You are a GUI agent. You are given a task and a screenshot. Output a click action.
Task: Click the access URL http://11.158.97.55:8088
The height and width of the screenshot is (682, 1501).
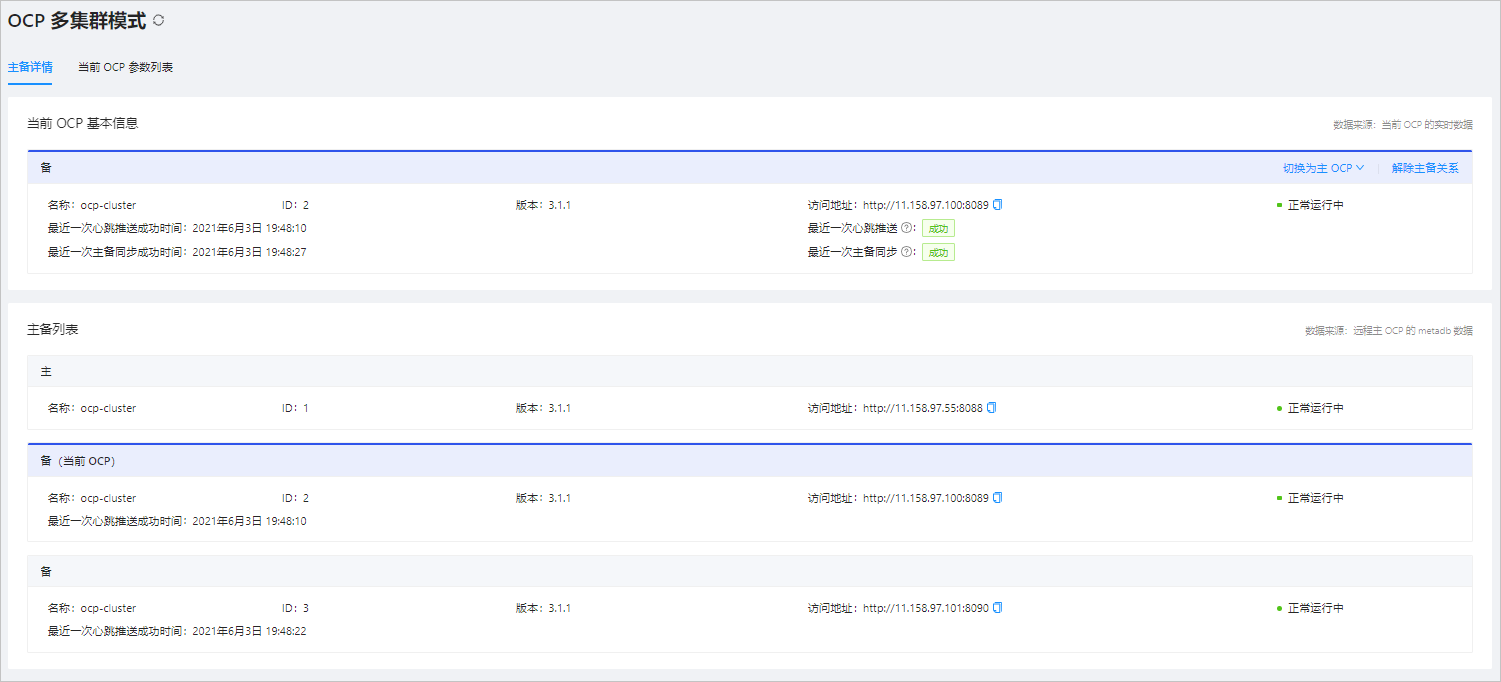(x=923, y=408)
